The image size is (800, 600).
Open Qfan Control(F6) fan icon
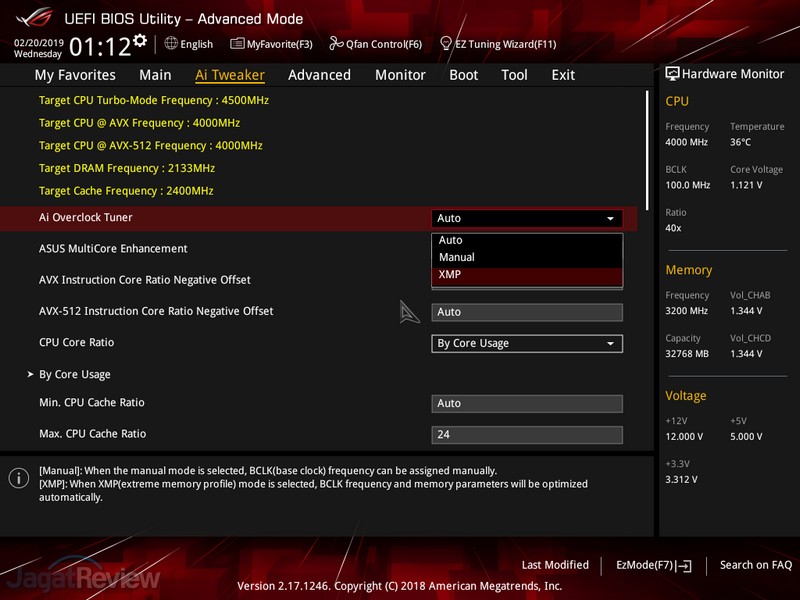click(x=336, y=44)
